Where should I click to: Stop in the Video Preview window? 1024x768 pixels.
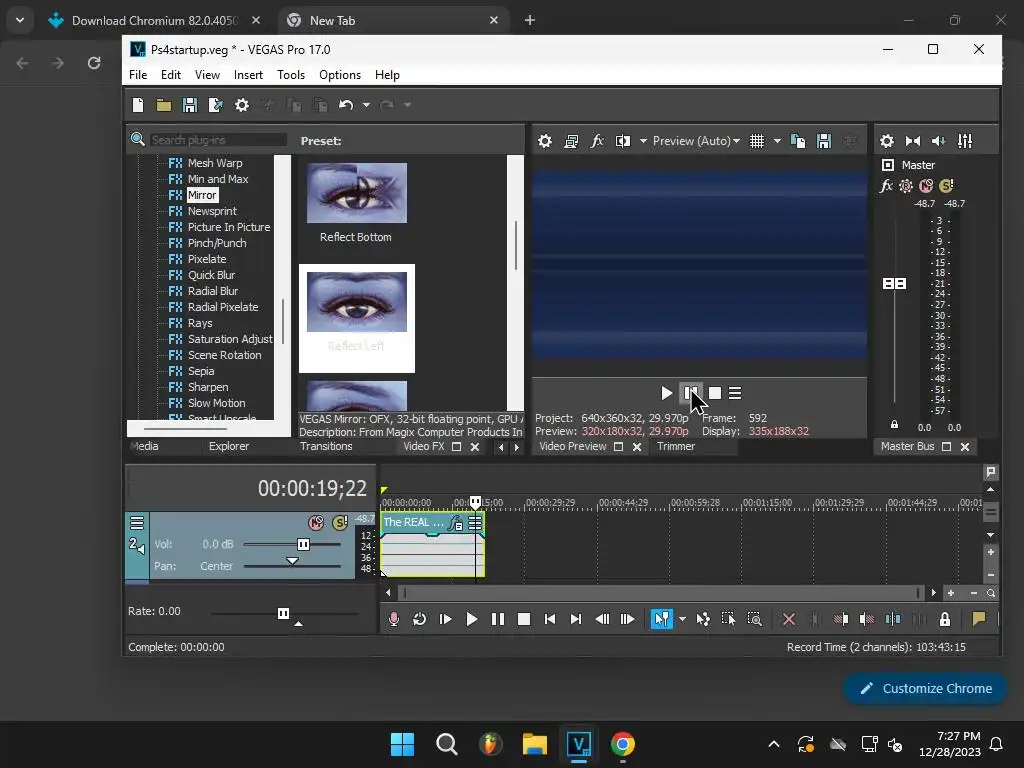click(x=715, y=393)
